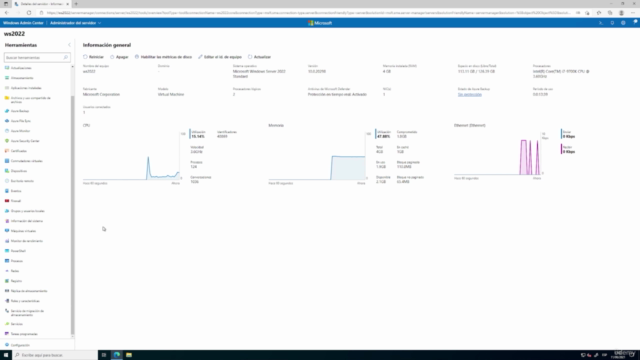Click the Buscar herramientas search field

37,58
